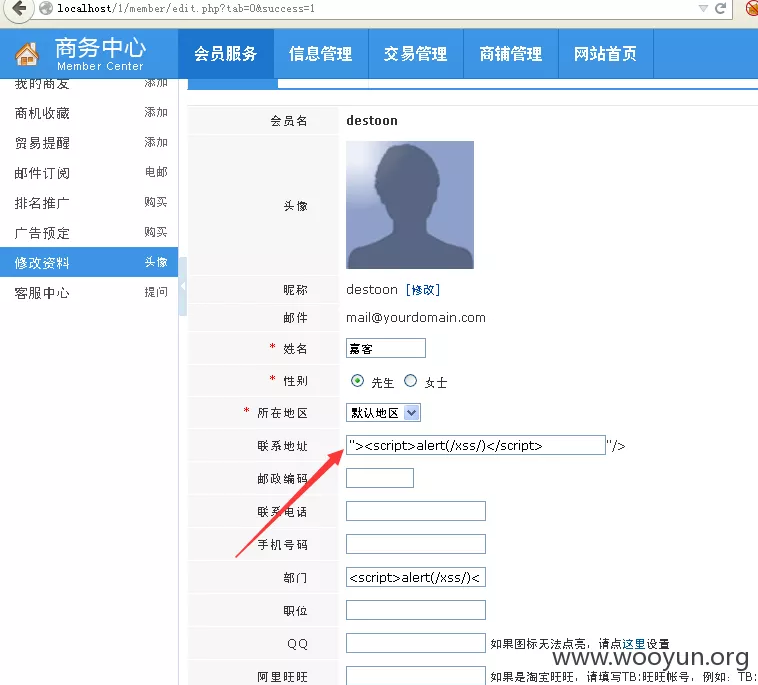Click 购买 next to 广告预定
758x685 pixels.
(156, 232)
